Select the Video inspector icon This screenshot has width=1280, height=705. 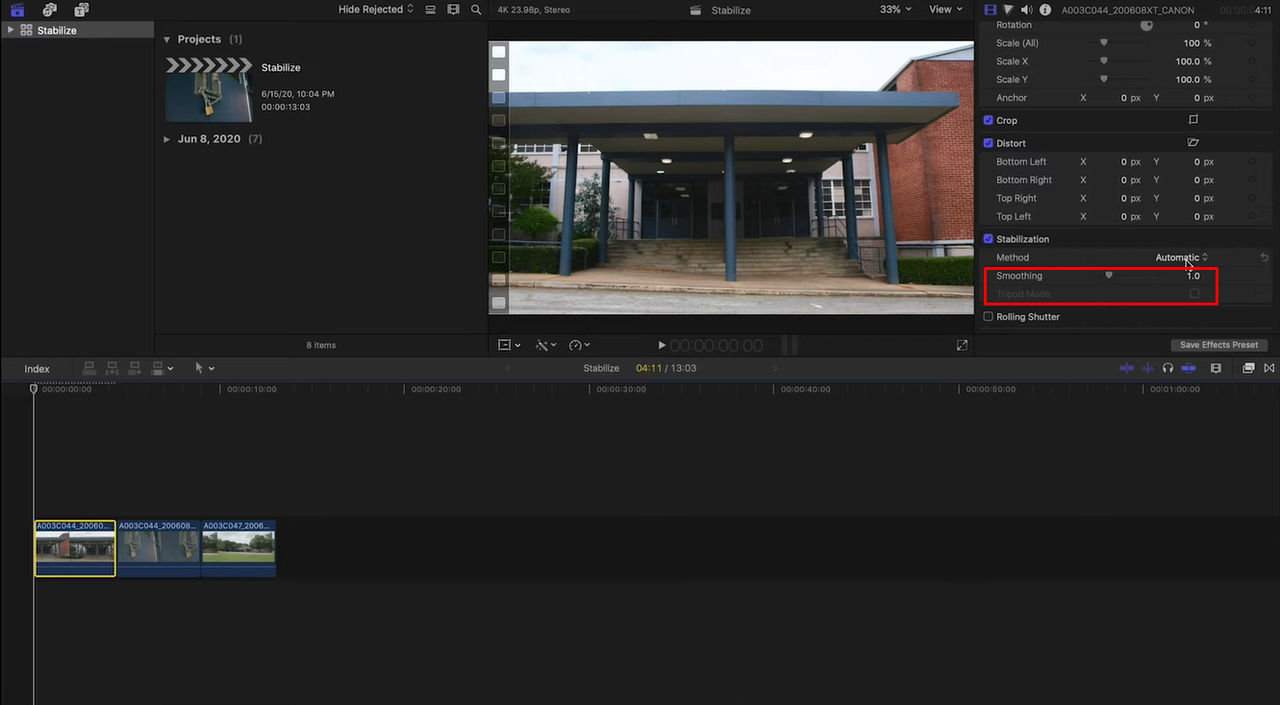click(x=990, y=10)
